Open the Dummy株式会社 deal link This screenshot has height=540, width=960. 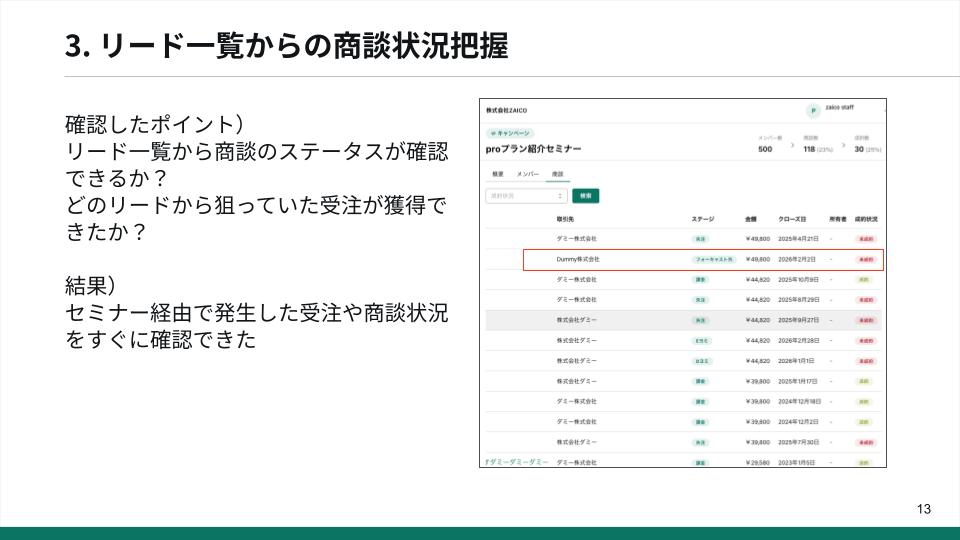click(x=577, y=259)
